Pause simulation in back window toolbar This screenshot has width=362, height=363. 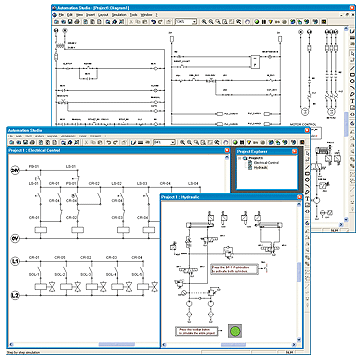tap(264, 22)
